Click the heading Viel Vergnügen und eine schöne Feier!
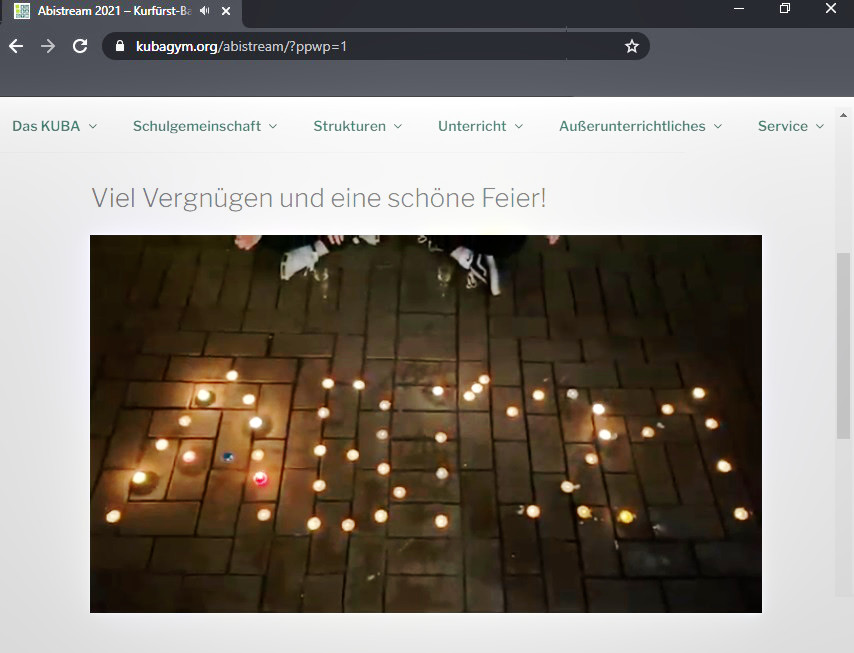The image size is (854, 653). pos(319,198)
